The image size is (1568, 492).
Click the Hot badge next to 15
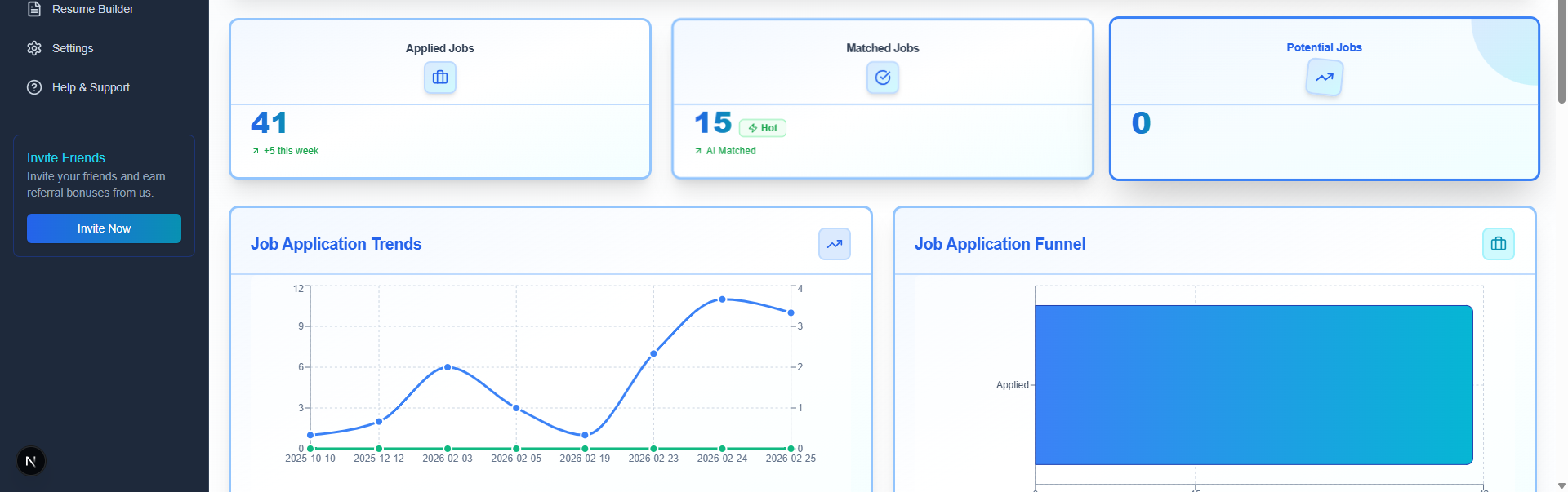pyautogui.click(x=763, y=128)
